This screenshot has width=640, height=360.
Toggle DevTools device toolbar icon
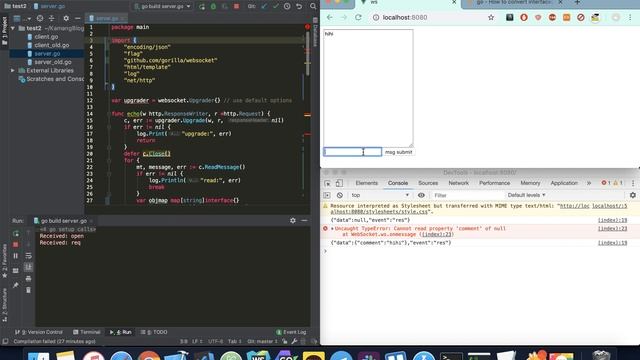339,183
